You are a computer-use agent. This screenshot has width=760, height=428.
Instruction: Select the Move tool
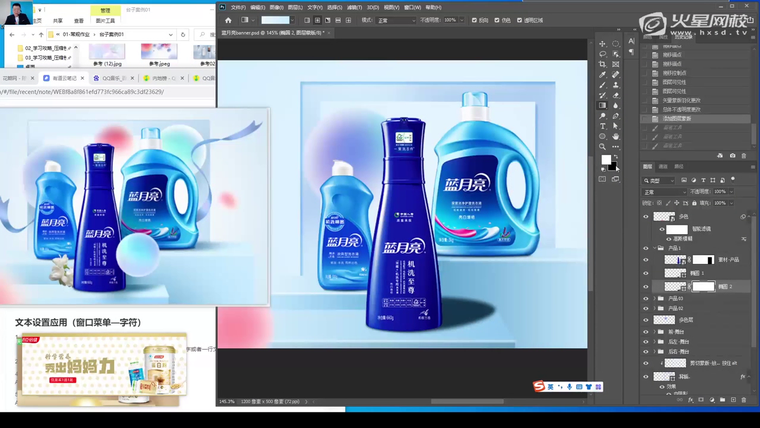pos(602,44)
